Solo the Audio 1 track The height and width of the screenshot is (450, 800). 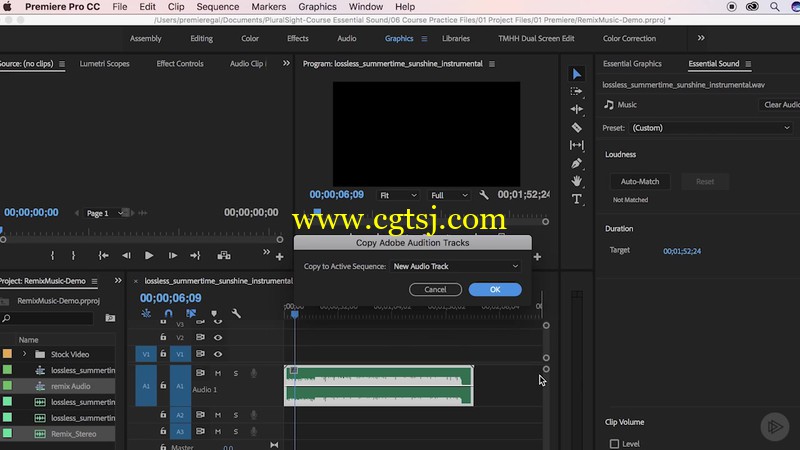[236, 373]
